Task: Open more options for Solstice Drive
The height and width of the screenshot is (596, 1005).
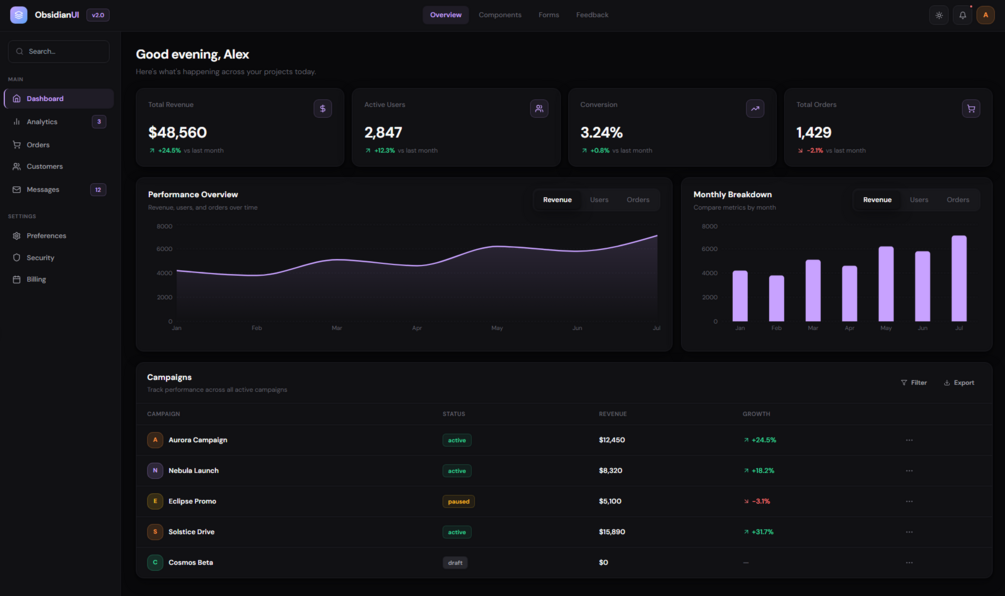Action: tap(909, 532)
